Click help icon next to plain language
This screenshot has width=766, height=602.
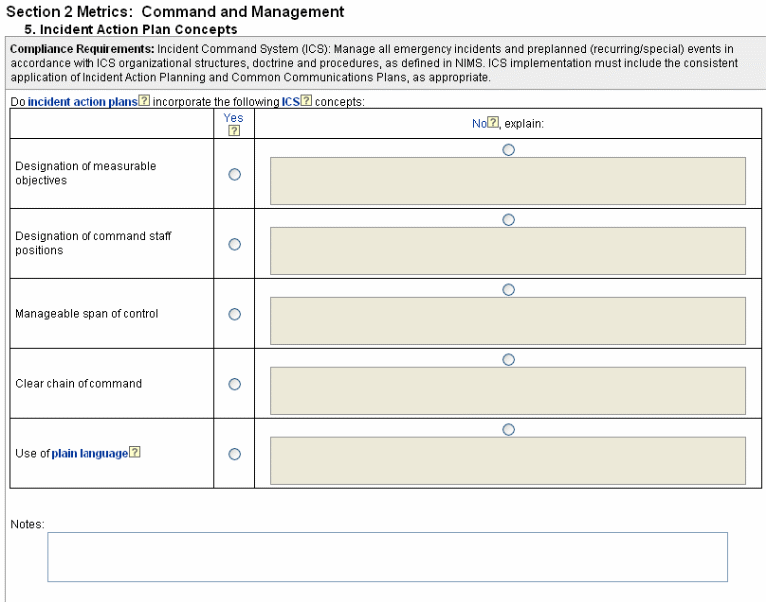tap(135, 453)
